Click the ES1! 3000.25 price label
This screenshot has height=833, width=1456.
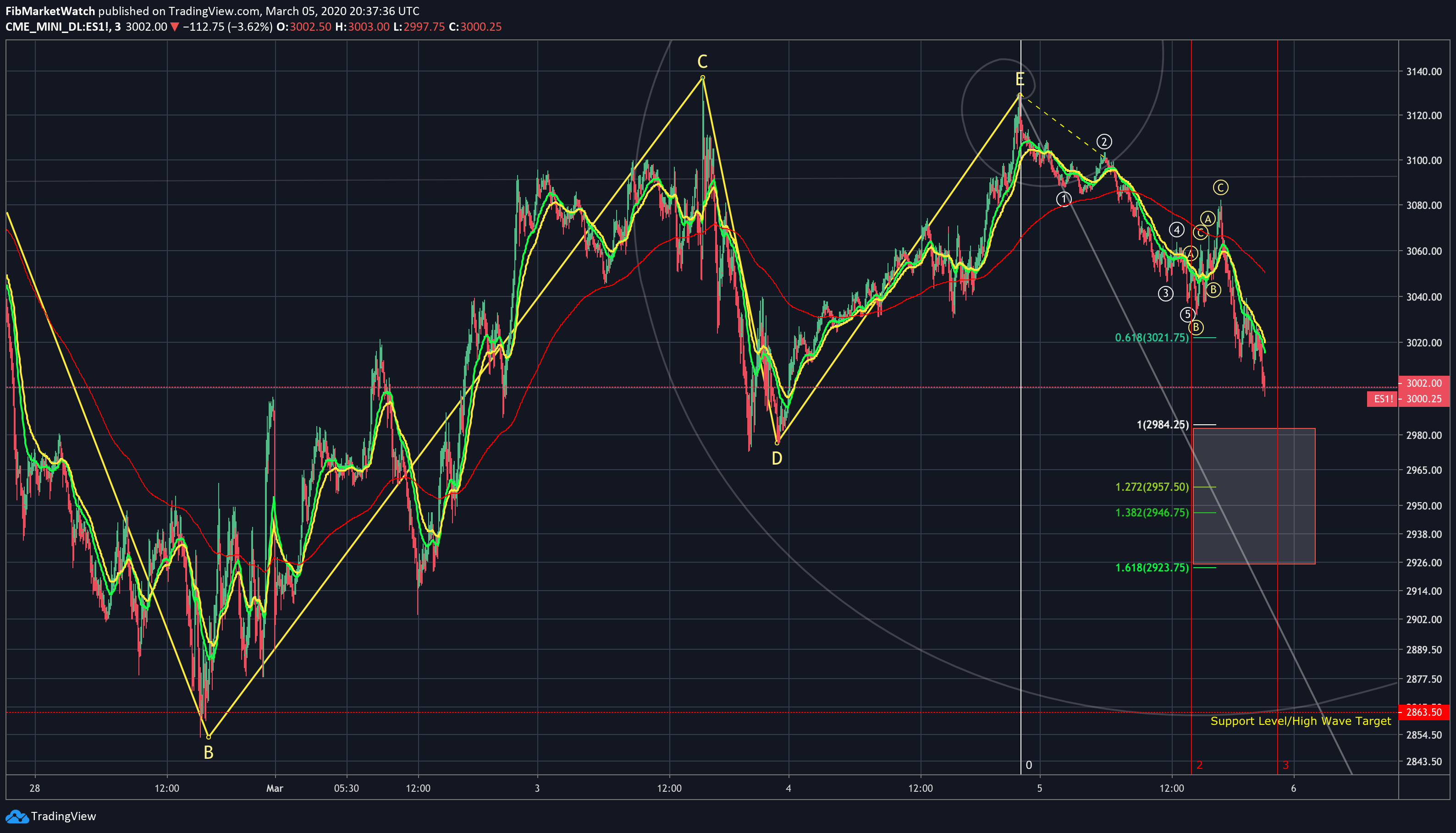[x=1408, y=399]
